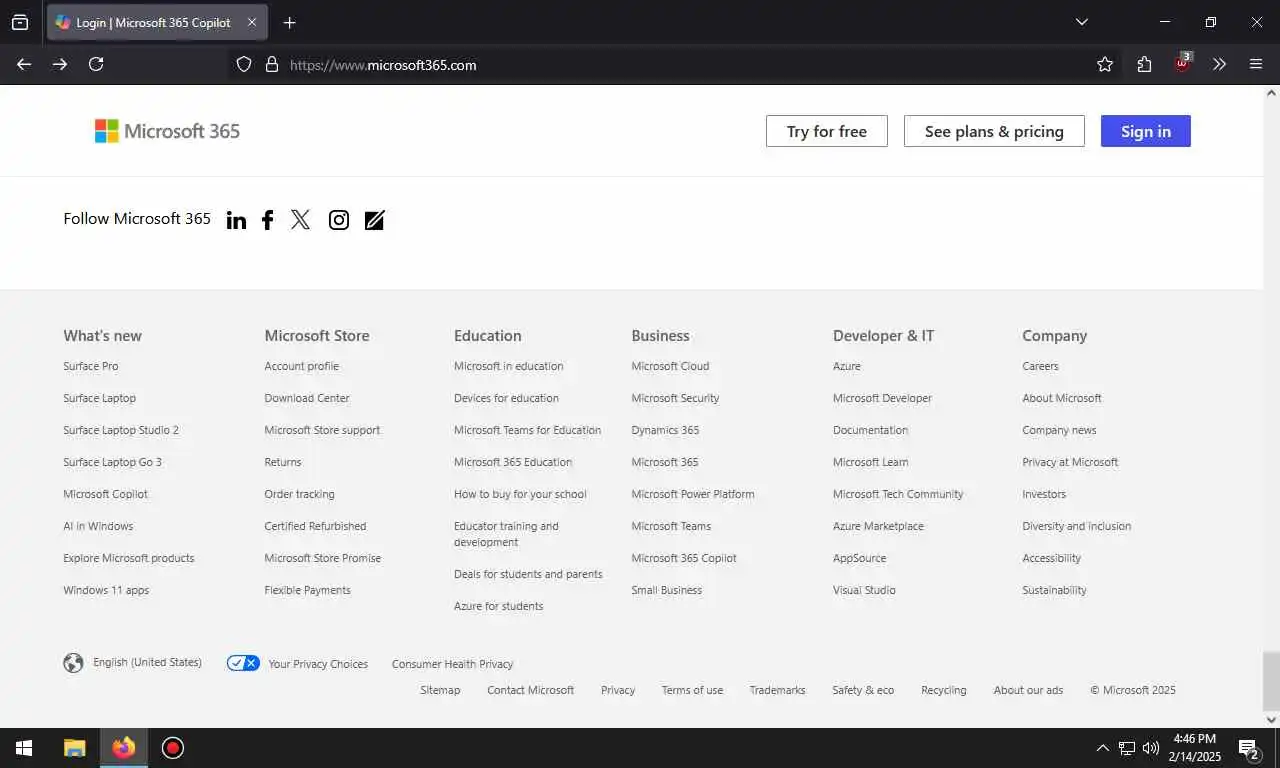Viewport: 1280px width, 768px height.
Task: Open the Firefox View icon
Action: point(20,22)
